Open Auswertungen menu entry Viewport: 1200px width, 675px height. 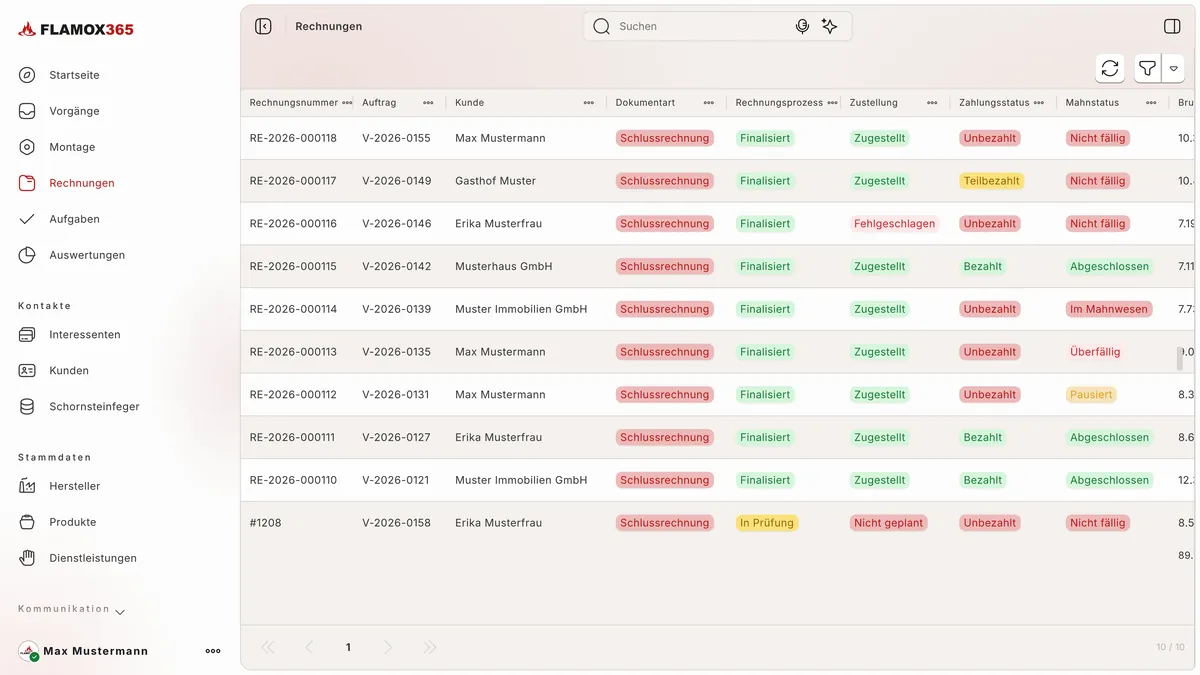[x=87, y=255]
